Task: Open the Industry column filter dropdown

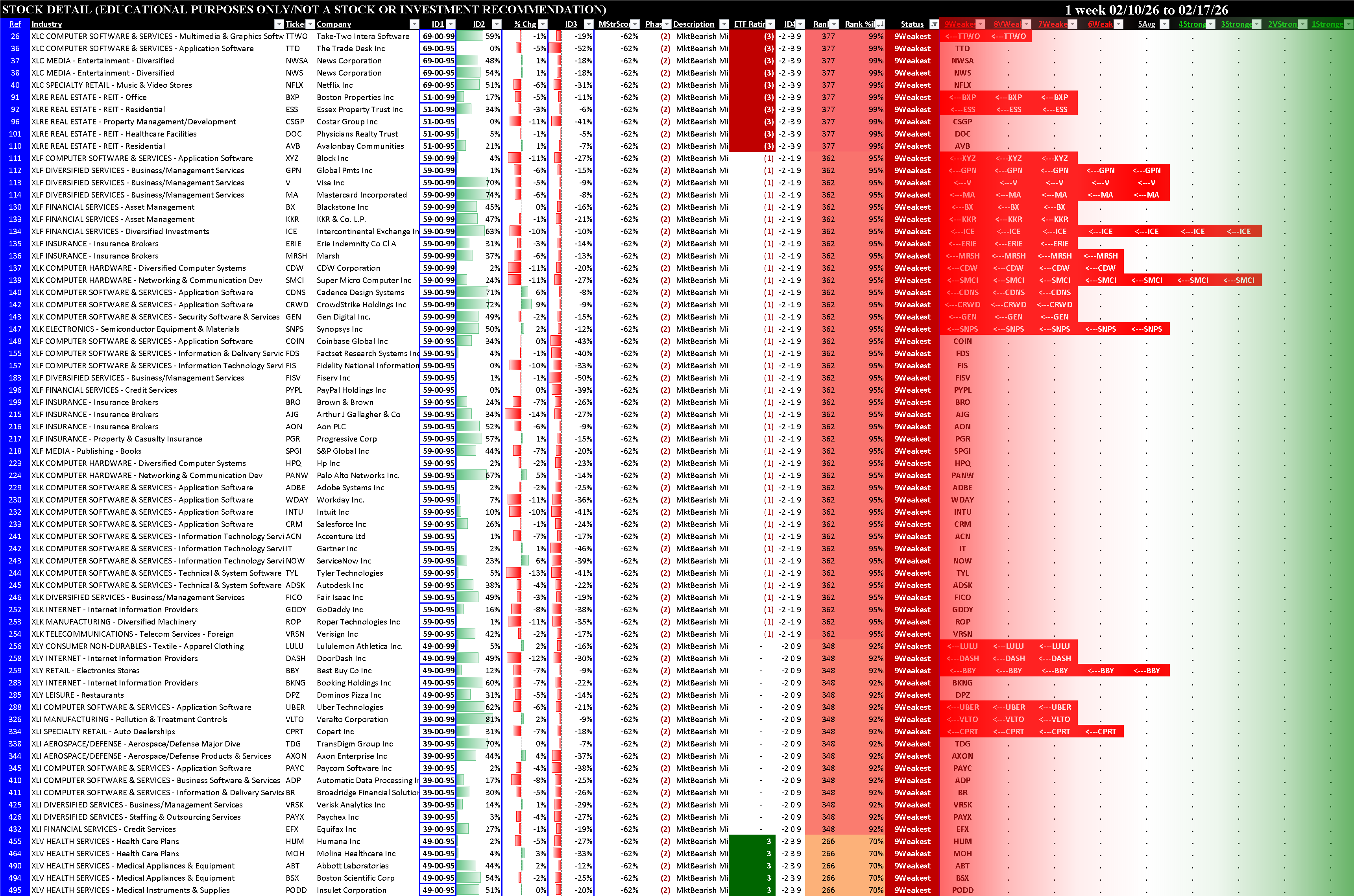Action: click(279, 24)
